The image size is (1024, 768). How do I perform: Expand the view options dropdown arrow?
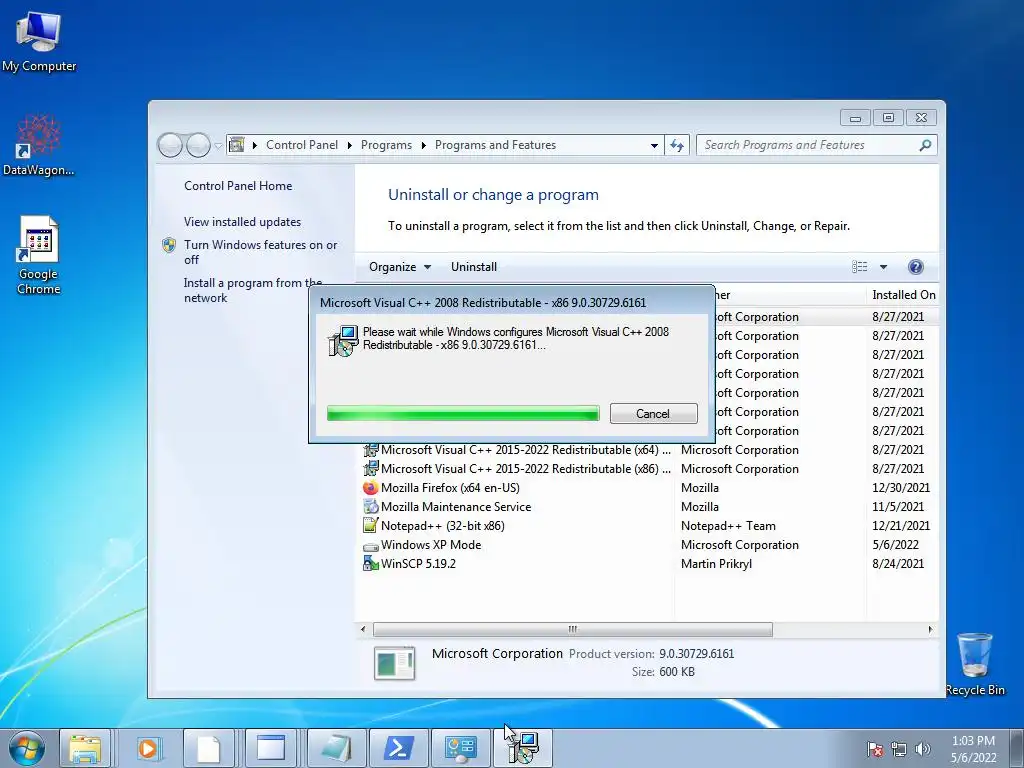click(x=883, y=266)
